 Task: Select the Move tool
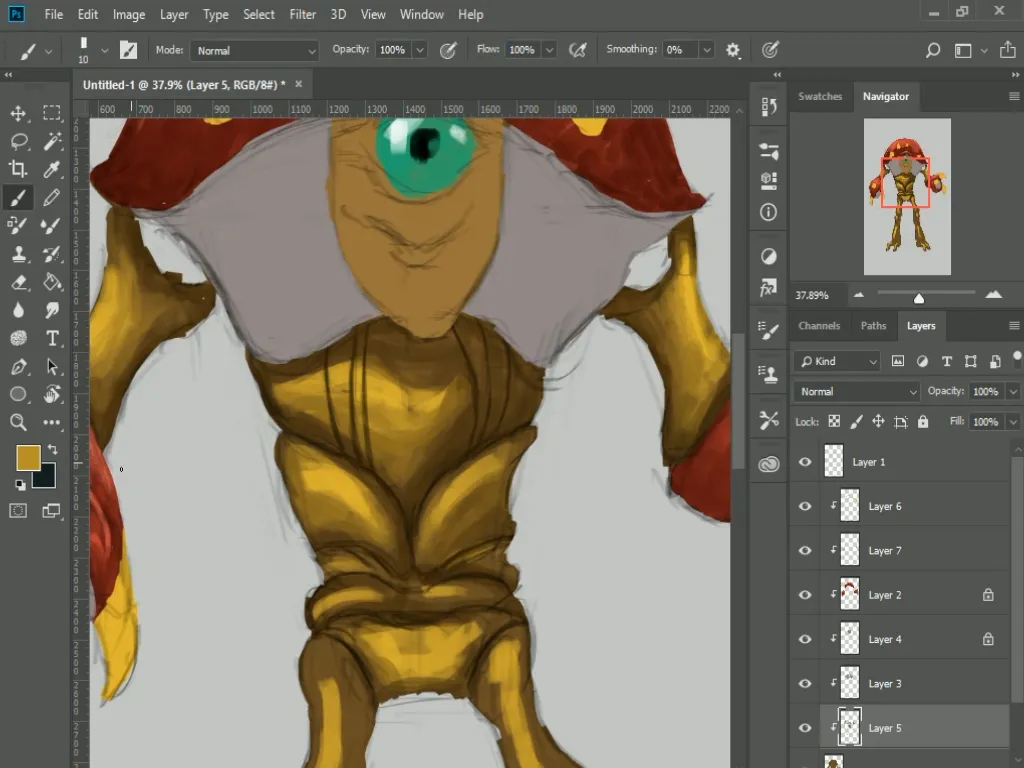(x=18, y=113)
